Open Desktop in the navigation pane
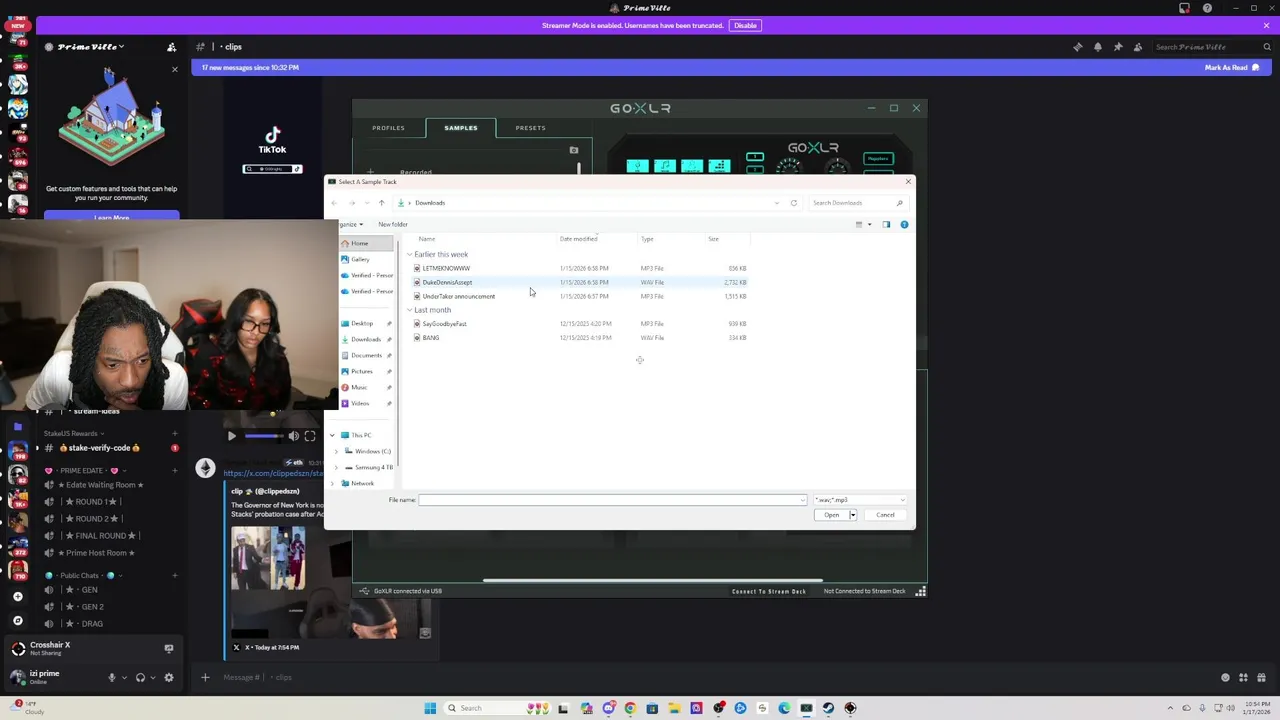Viewport: 1280px width, 720px height. click(x=362, y=323)
